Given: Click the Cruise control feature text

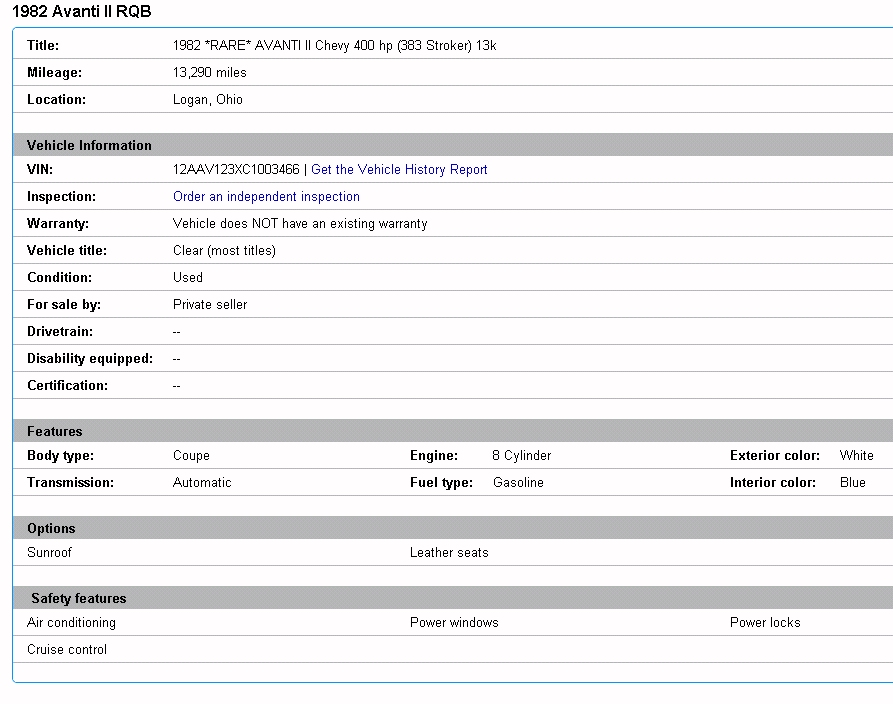Looking at the screenshot, I should pos(67,650).
